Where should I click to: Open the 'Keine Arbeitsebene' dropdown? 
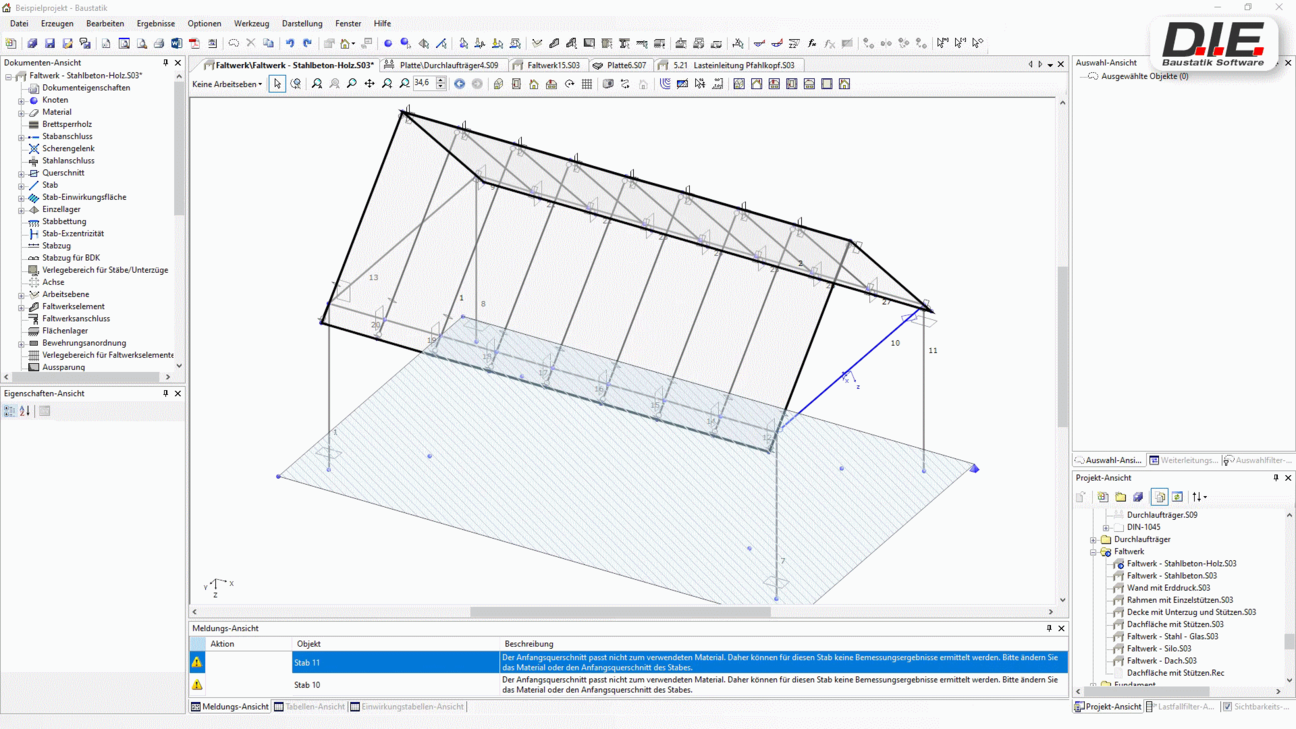(x=227, y=84)
